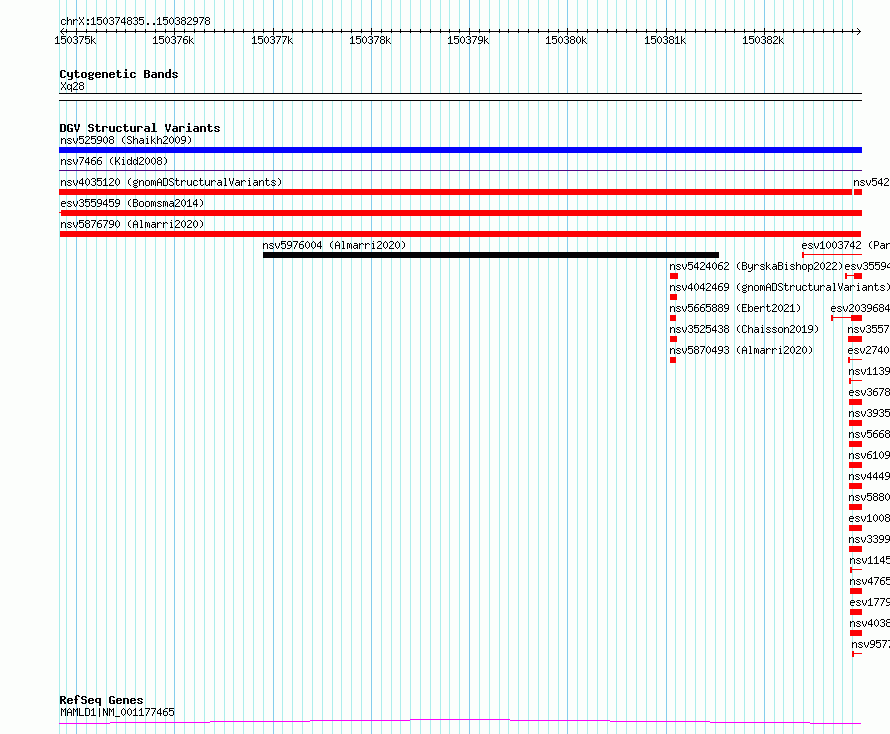Click the nsv6109 variant label
Image resolution: width=890 pixels, height=734 pixels.
pos(869,455)
